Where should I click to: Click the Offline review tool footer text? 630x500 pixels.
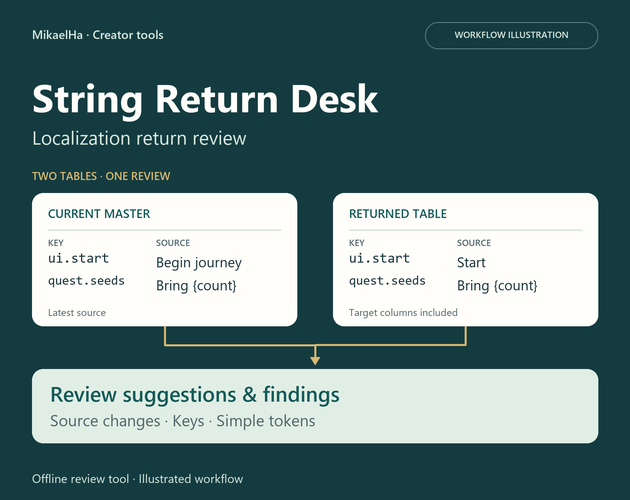(x=137, y=479)
